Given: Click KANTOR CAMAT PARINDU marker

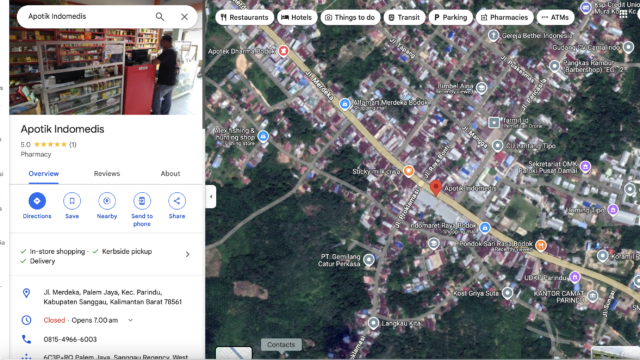Looking at the screenshot, I should [592, 296].
